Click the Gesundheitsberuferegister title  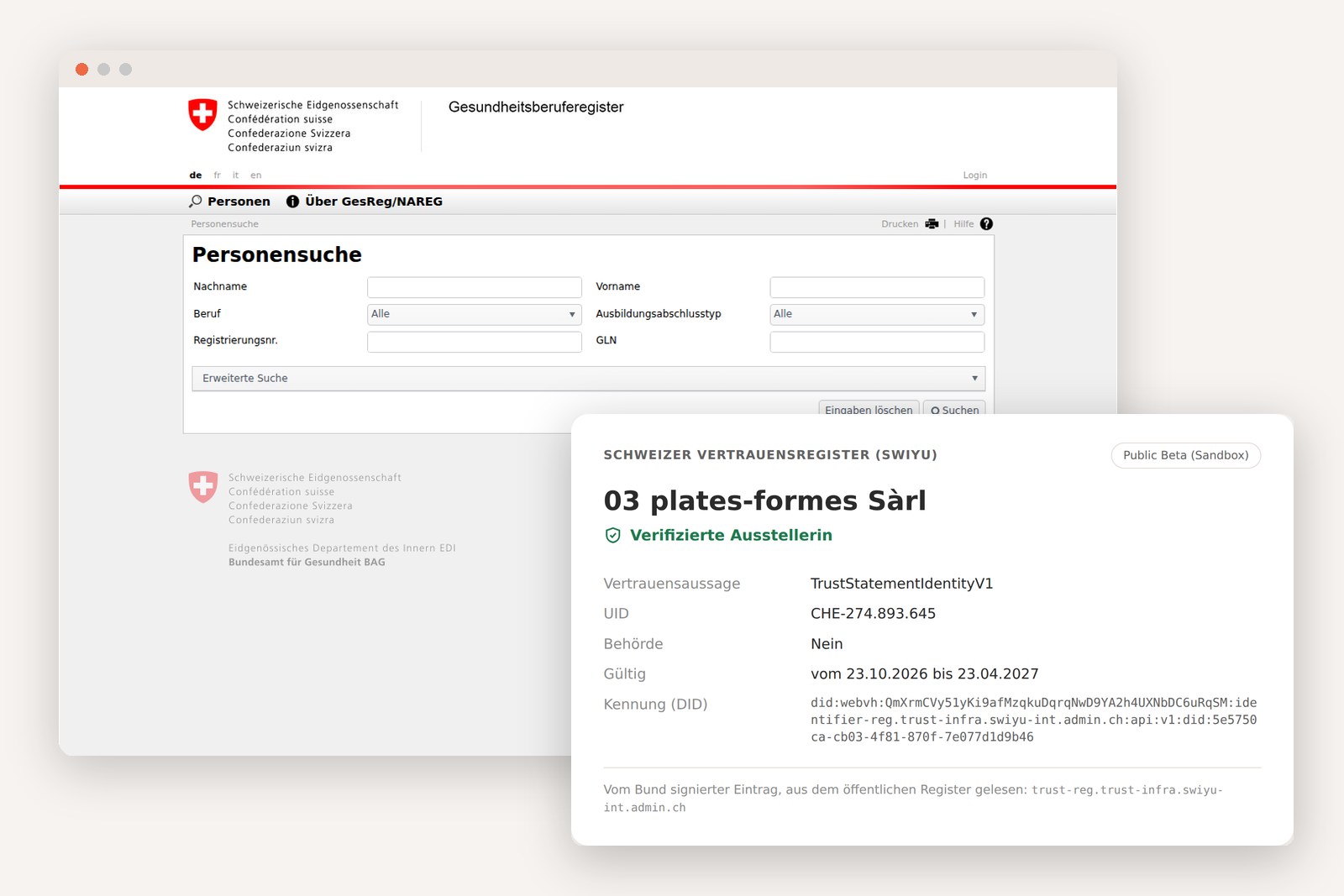536,107
